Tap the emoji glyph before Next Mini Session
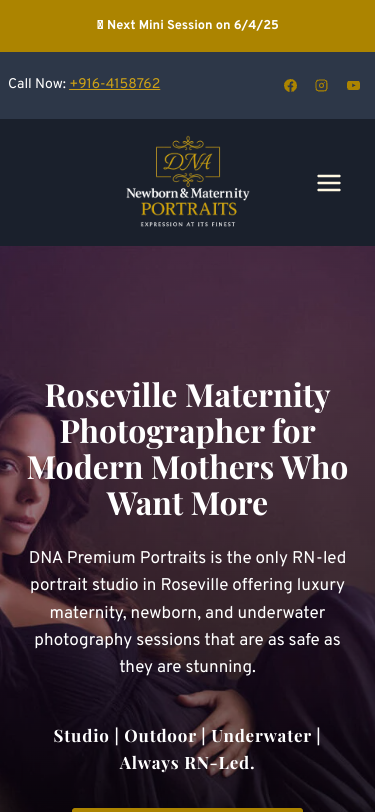 (100, 25)
